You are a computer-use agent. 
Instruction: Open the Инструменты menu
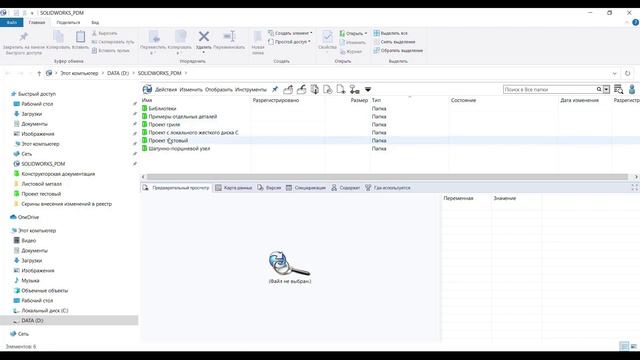tap(251, 89)
